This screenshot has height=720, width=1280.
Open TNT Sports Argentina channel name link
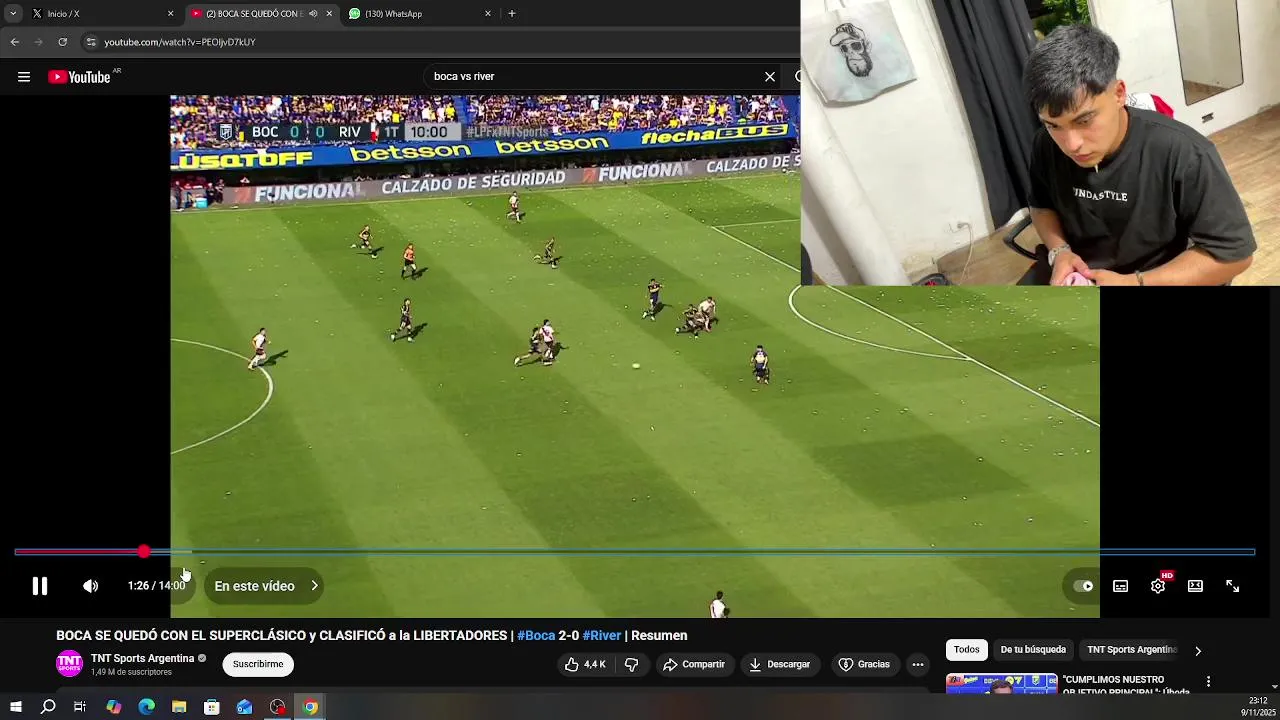point(142,658)
